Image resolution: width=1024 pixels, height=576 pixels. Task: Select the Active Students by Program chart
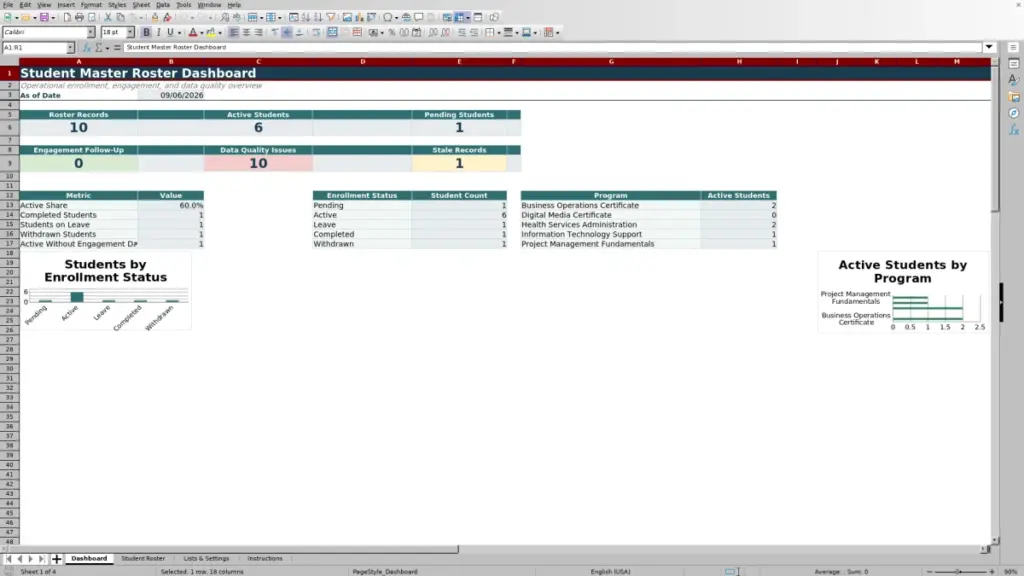pyautogui.click(x=903, y=293)
